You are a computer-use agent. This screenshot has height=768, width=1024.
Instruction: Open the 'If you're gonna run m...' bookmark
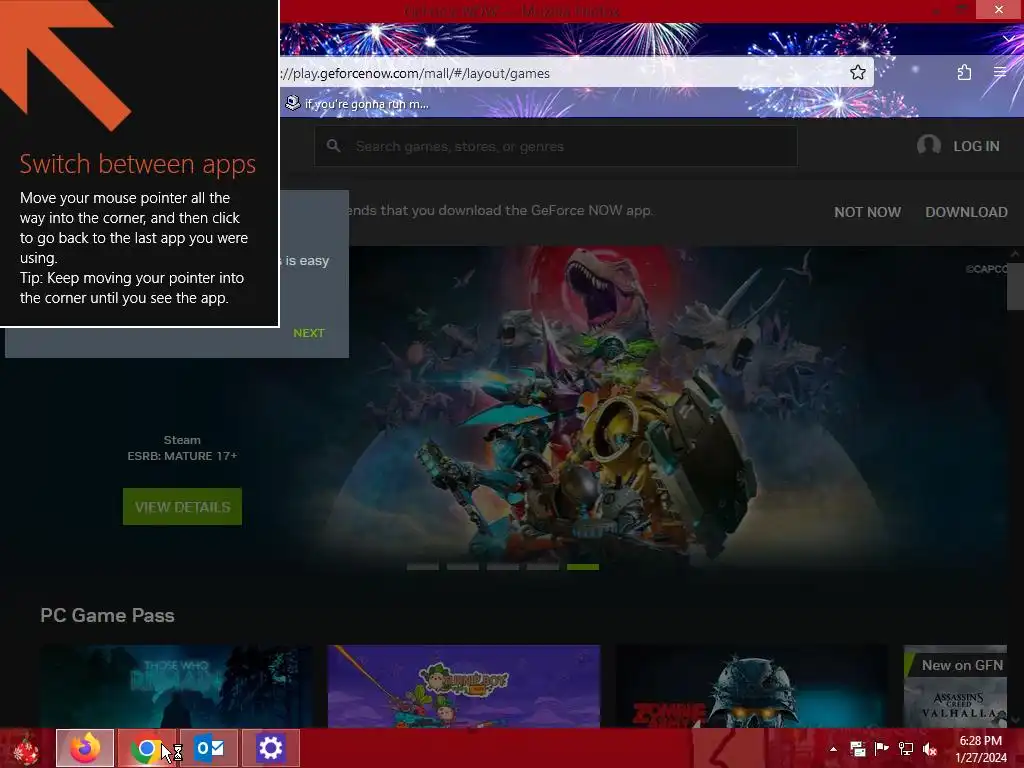point(357,104)
